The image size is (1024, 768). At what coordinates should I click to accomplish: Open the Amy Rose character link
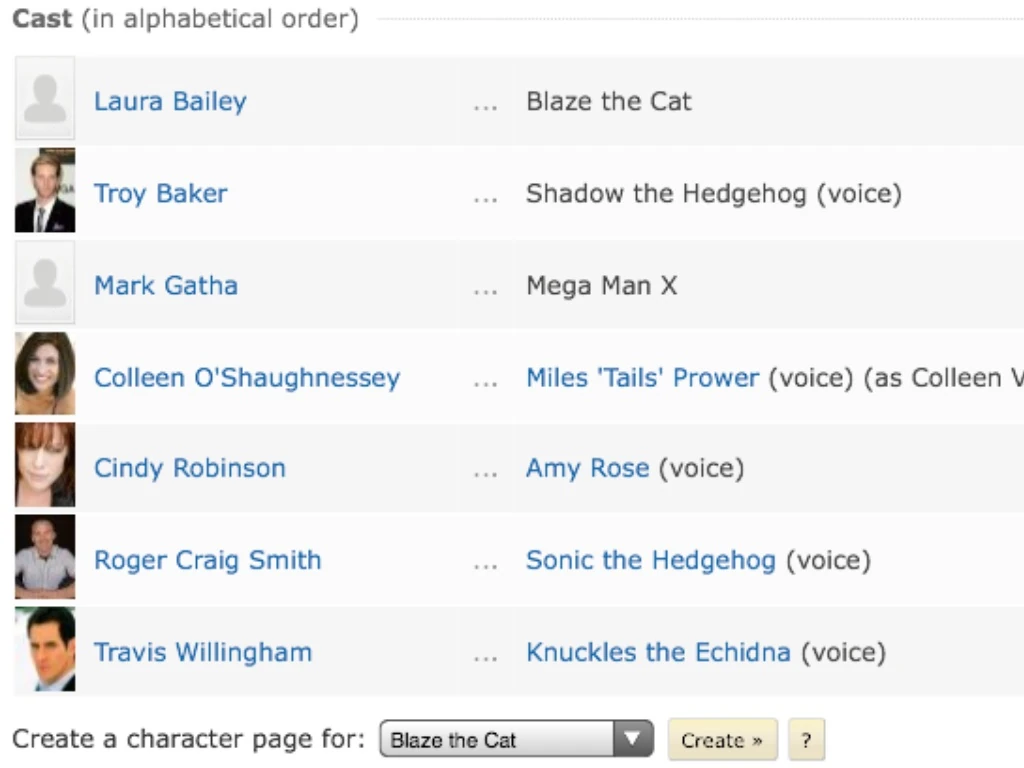pyautogui.click(x=587, y=467)
